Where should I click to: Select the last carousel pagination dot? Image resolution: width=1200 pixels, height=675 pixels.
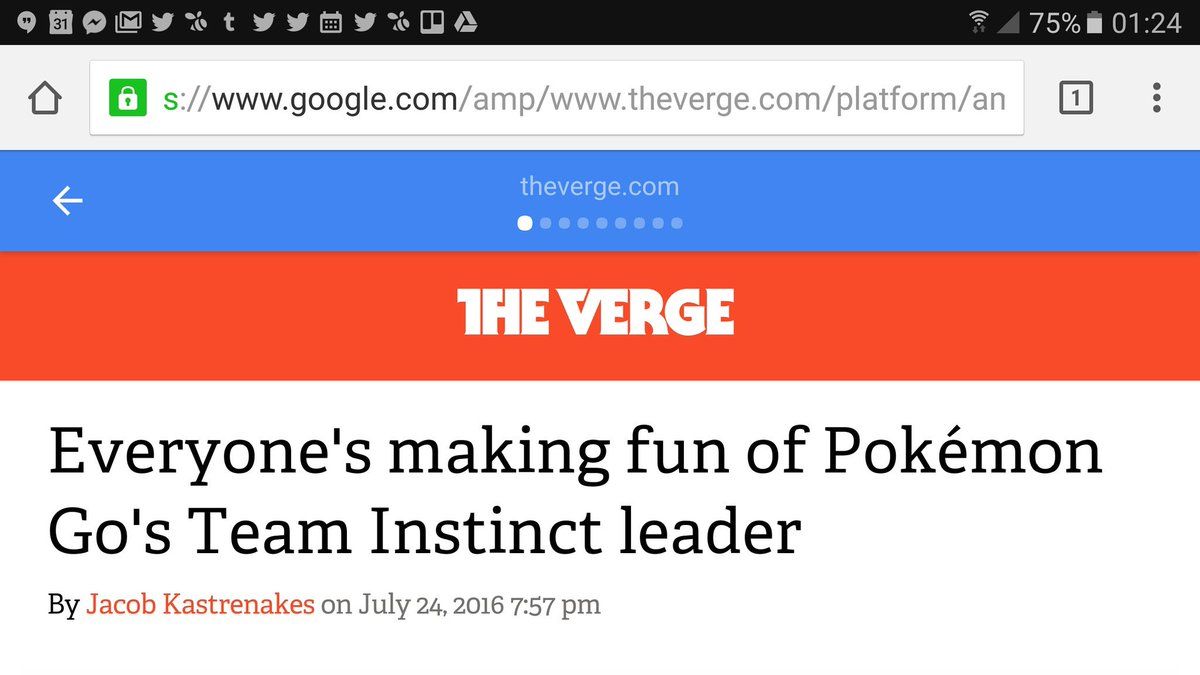677,223
